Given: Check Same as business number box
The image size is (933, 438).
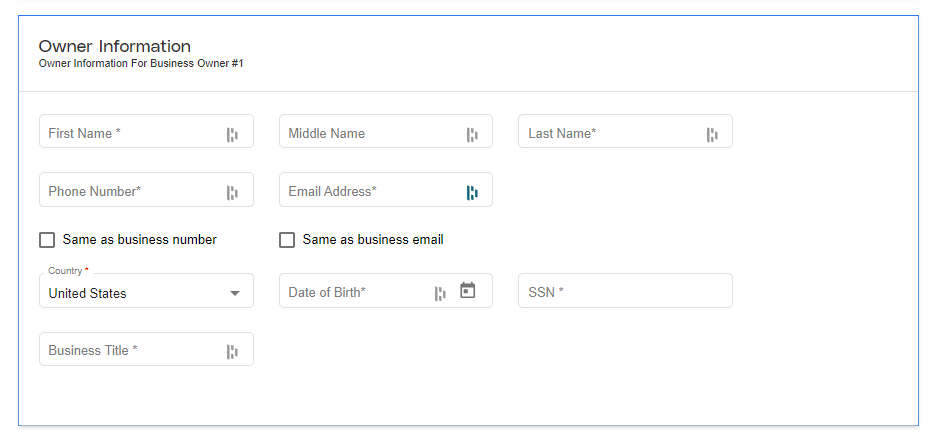Looking at the screenshot, I should (47, 240).
